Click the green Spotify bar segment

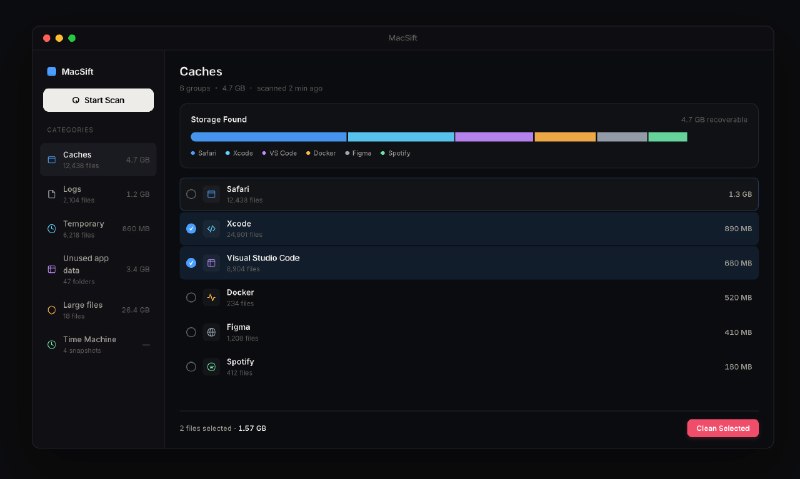(x=668, y=137)
